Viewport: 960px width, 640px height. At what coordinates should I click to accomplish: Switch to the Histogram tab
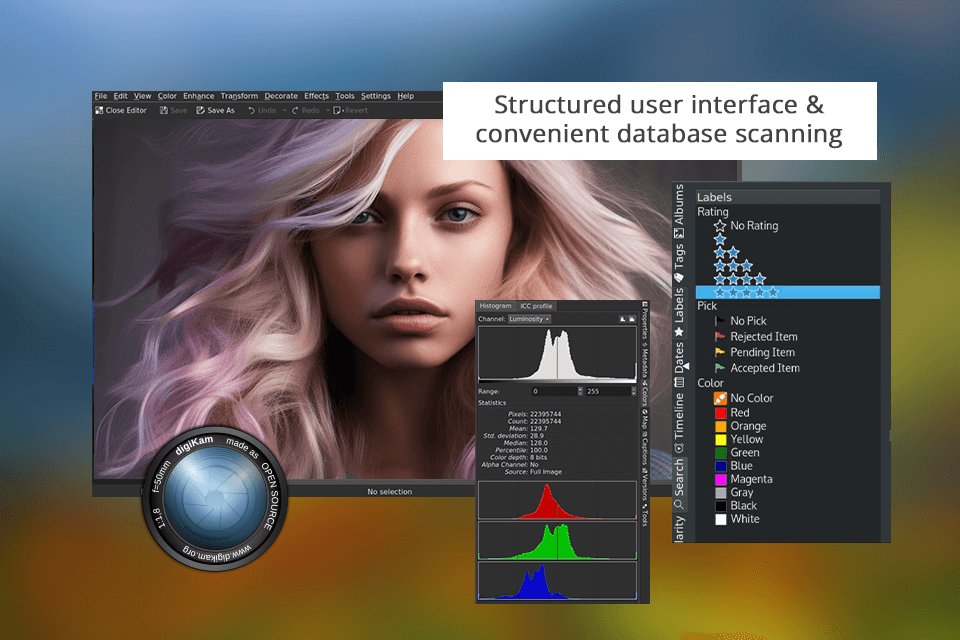[495, 306]
